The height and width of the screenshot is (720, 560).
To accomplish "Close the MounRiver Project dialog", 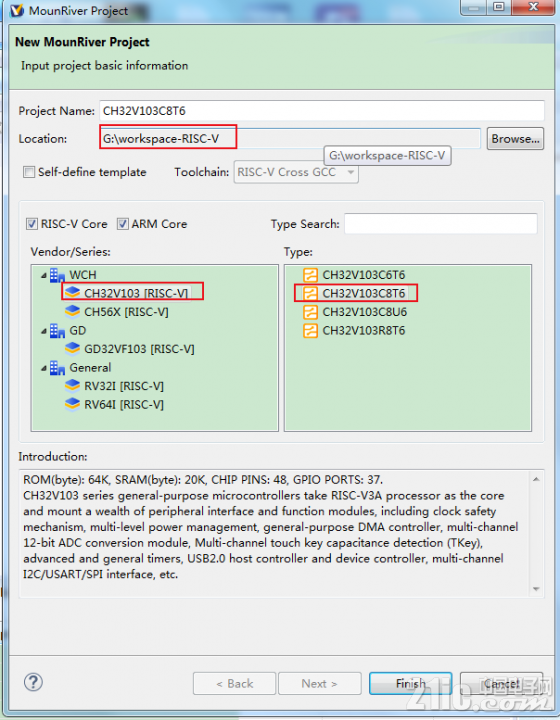I will pyautogui.click(x=532, y=7).
